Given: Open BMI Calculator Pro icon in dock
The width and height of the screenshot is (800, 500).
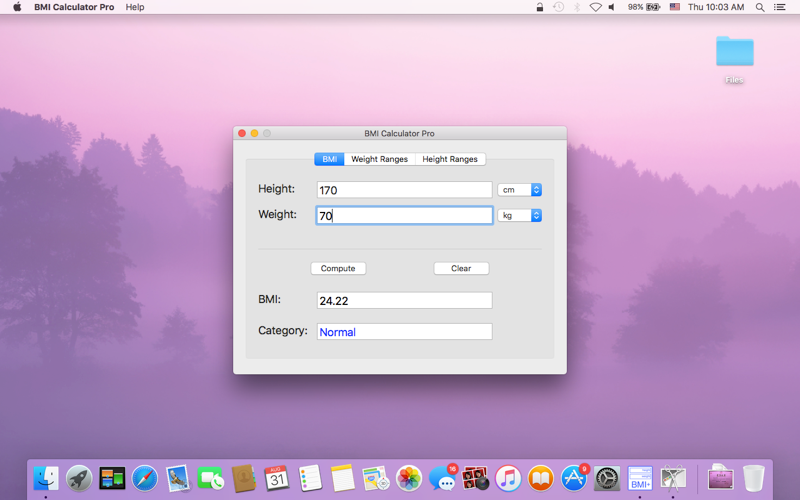Looking at the screenshot, I should click(640, 478).
